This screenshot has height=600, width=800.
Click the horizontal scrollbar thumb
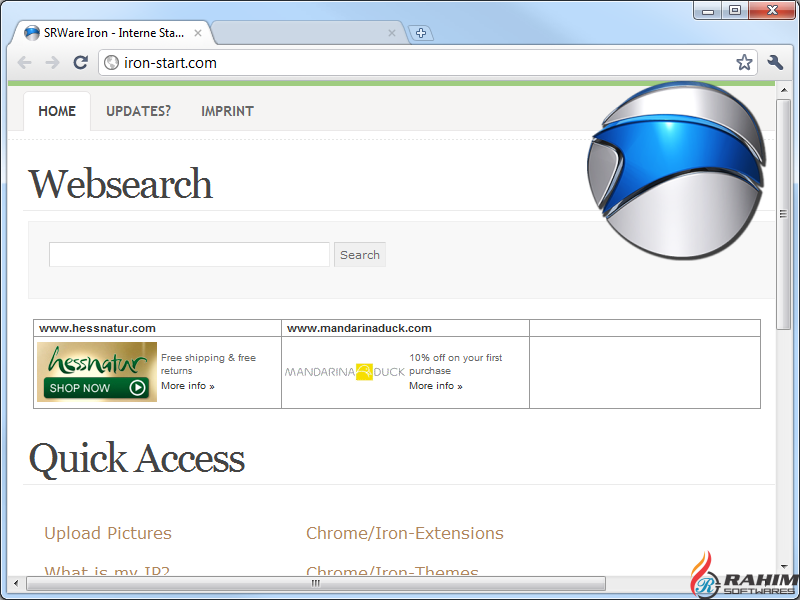click(x=316, y=583)
